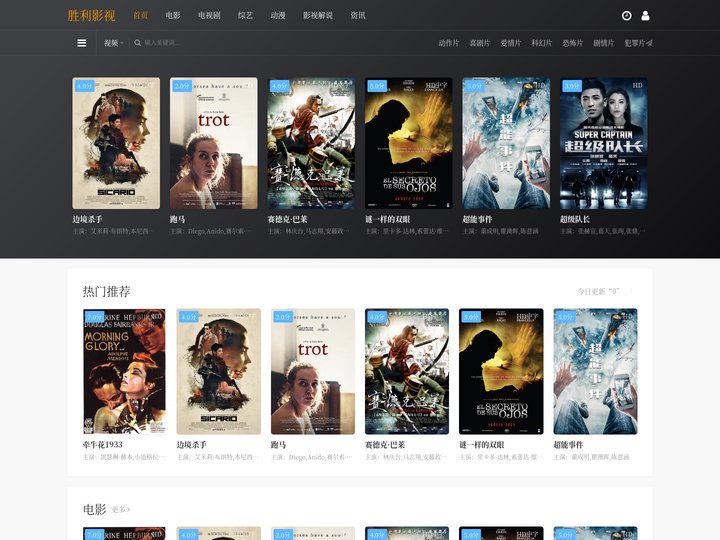Open 超能事件 poster in 热门推荐
720x540 pixels.
[595, 371]
